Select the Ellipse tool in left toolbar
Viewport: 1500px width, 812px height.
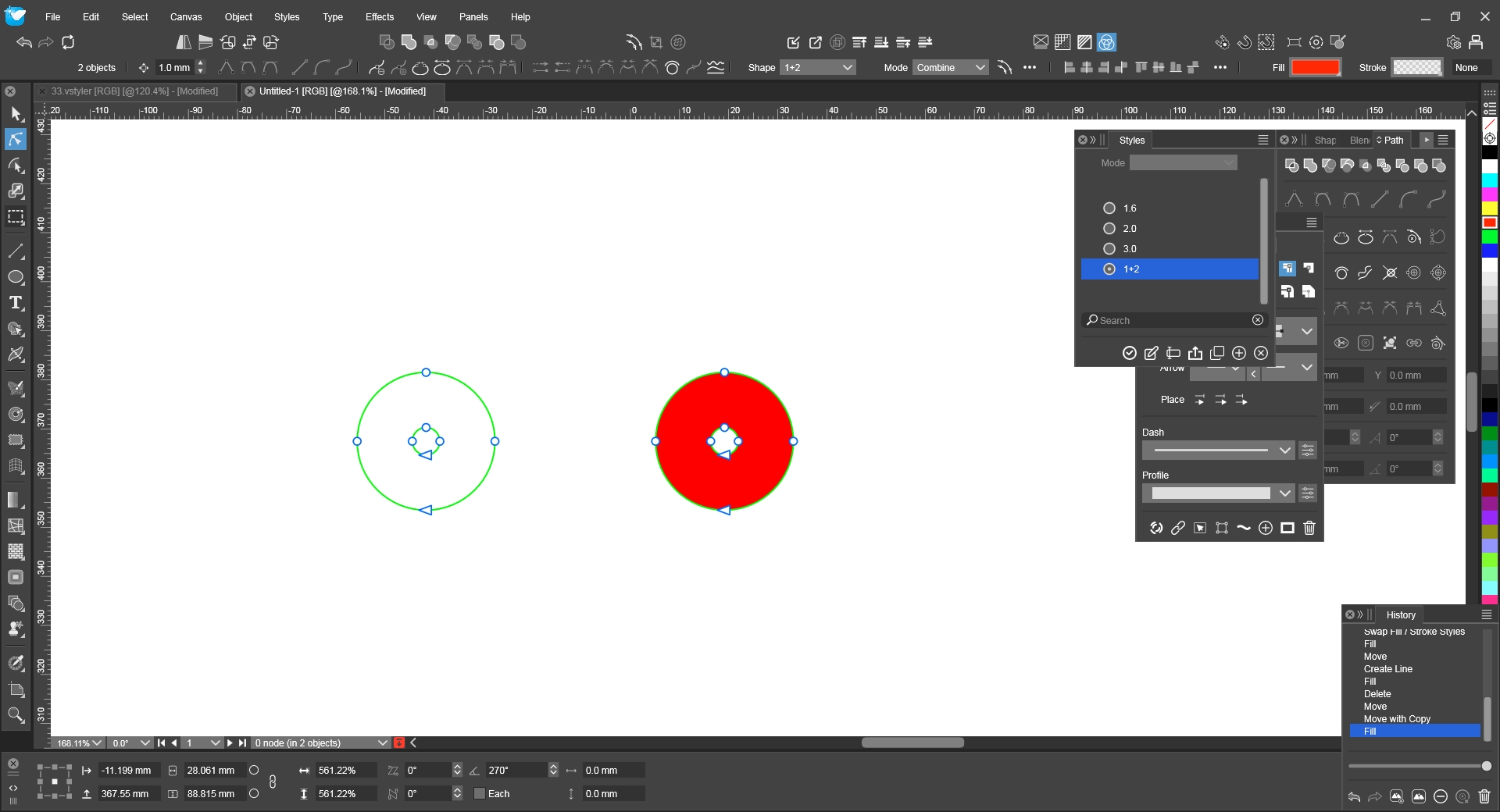pos(16,277)
